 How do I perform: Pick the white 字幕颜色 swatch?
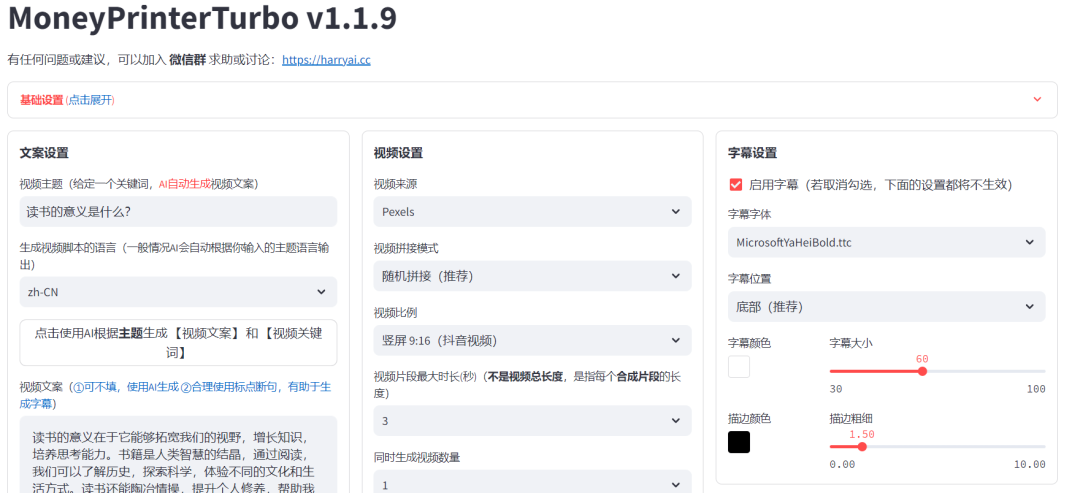tap(739, 367)
